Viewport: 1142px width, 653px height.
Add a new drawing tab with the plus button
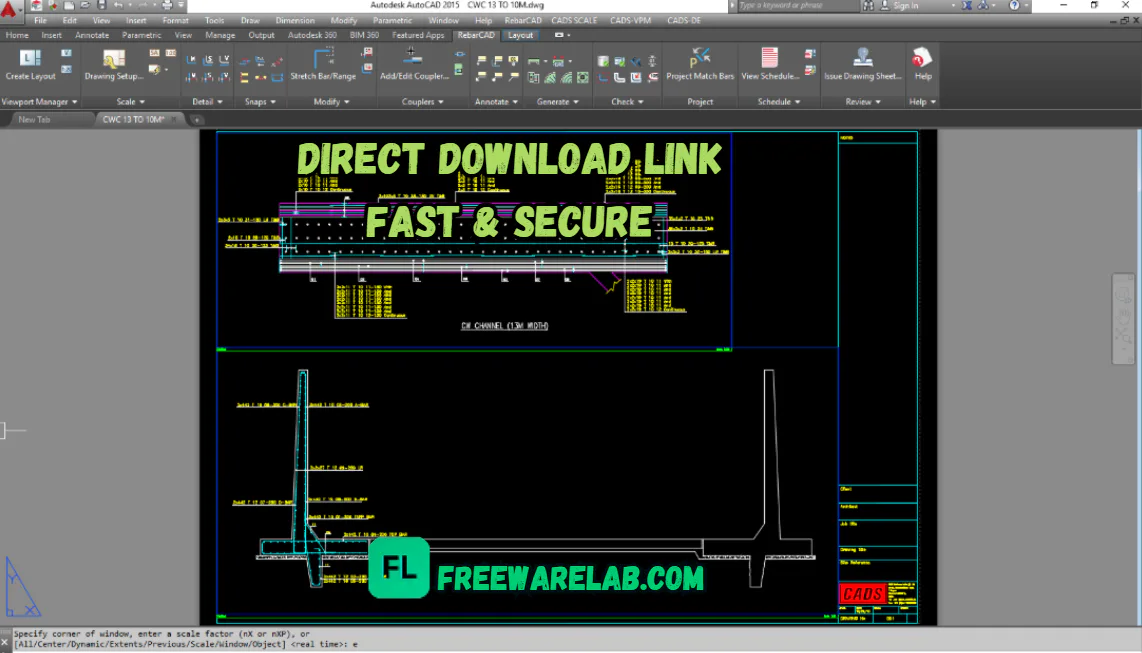[x=196, y=119]
